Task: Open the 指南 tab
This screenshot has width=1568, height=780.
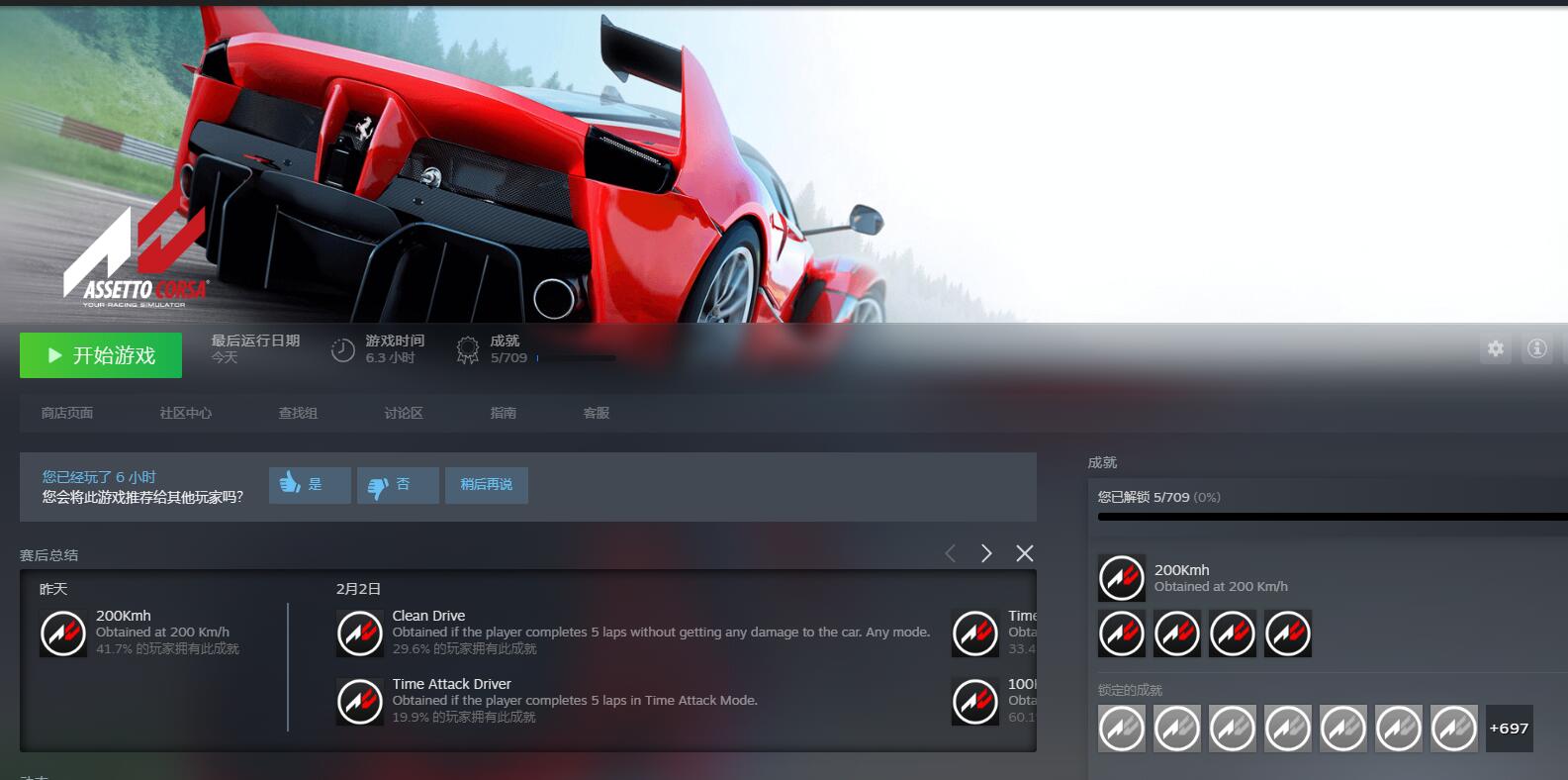Action: 504,413
